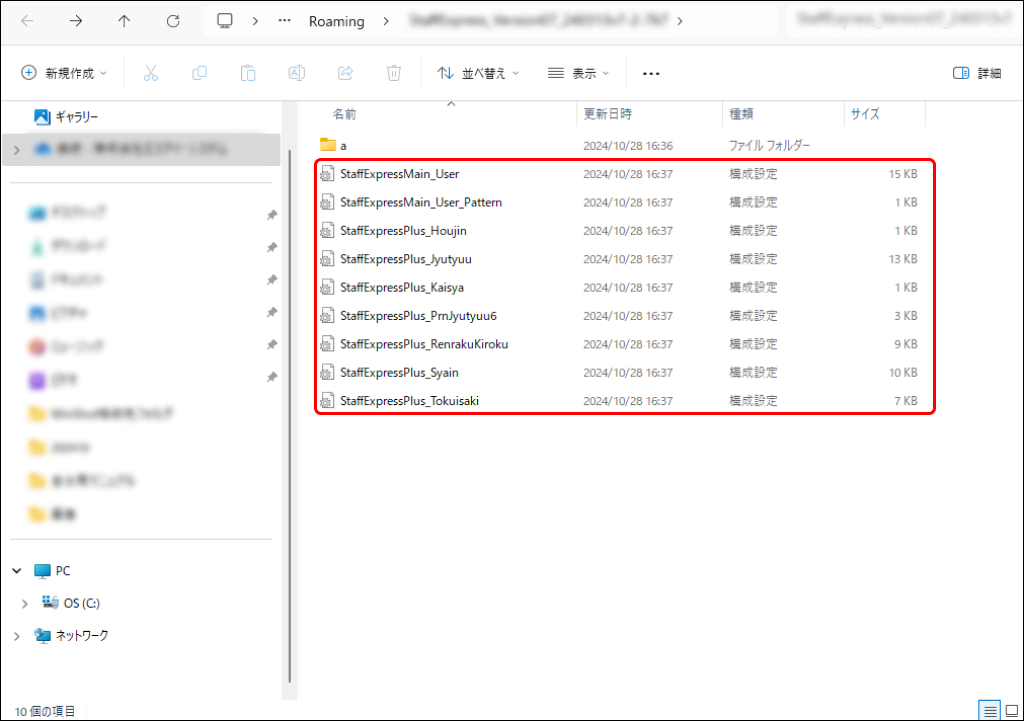
Task: Expand the blurred cloud item in sidebar
Action: (x=17, y=150)
